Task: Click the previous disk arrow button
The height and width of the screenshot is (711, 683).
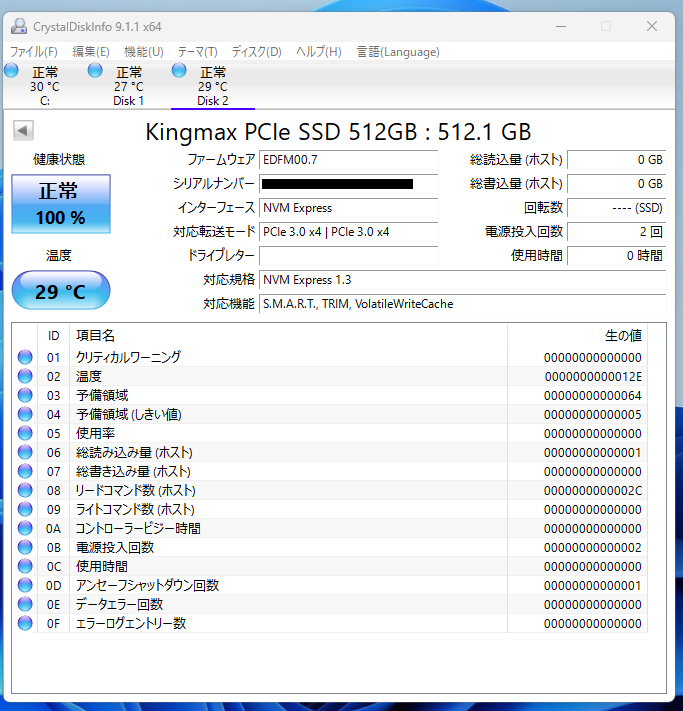Action: 23,131
